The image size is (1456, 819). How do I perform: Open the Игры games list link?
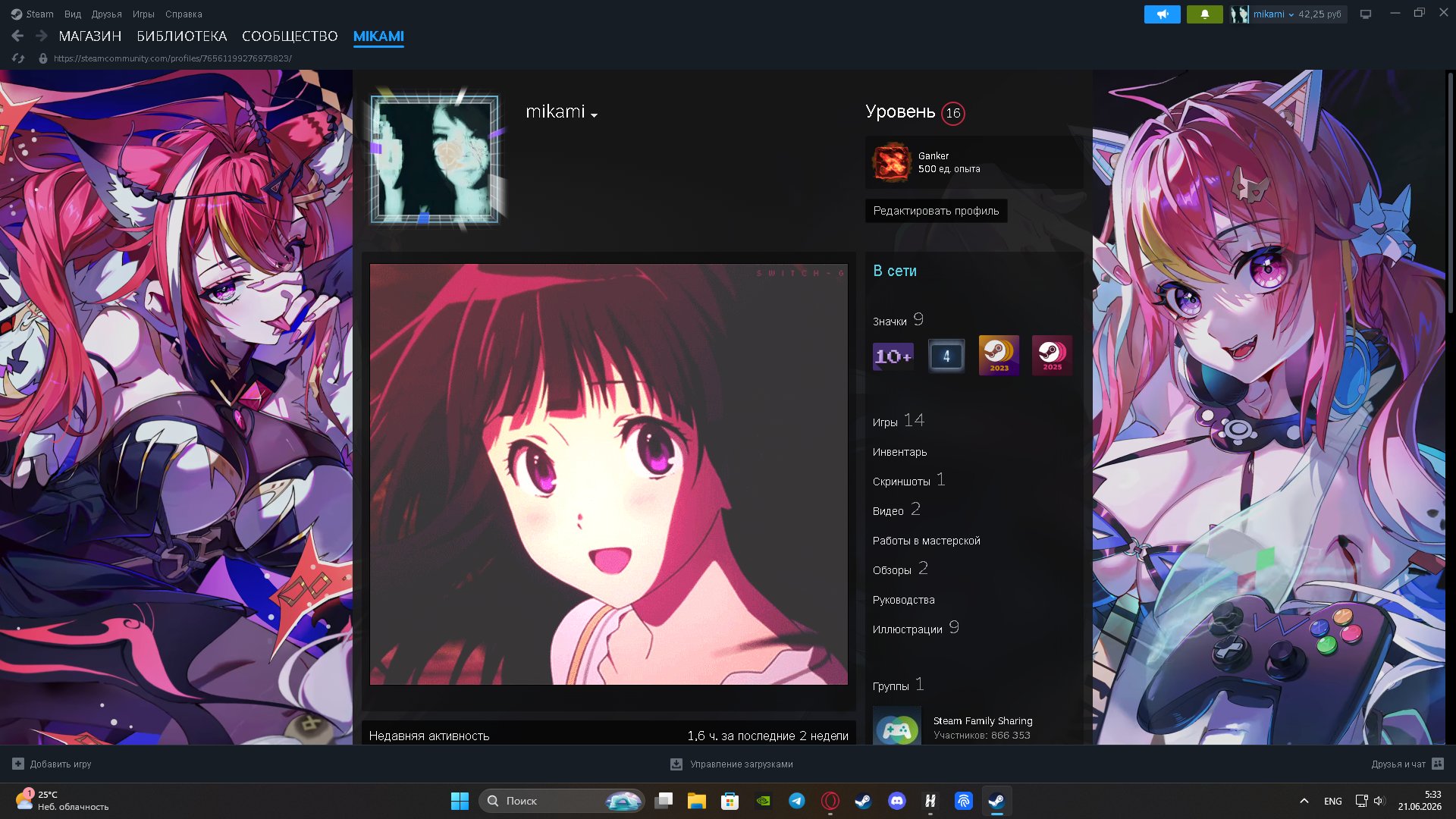pyautogui.click(x=898, y=421)
